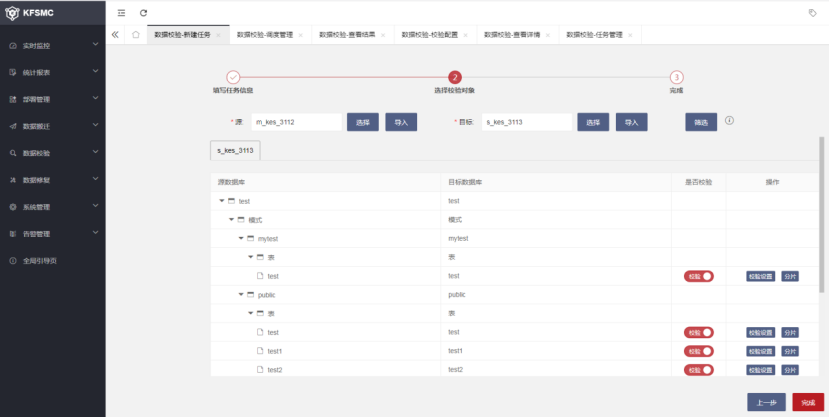
Task: Close the 数据校验-新建任务 tab
Action: [218, 35]
